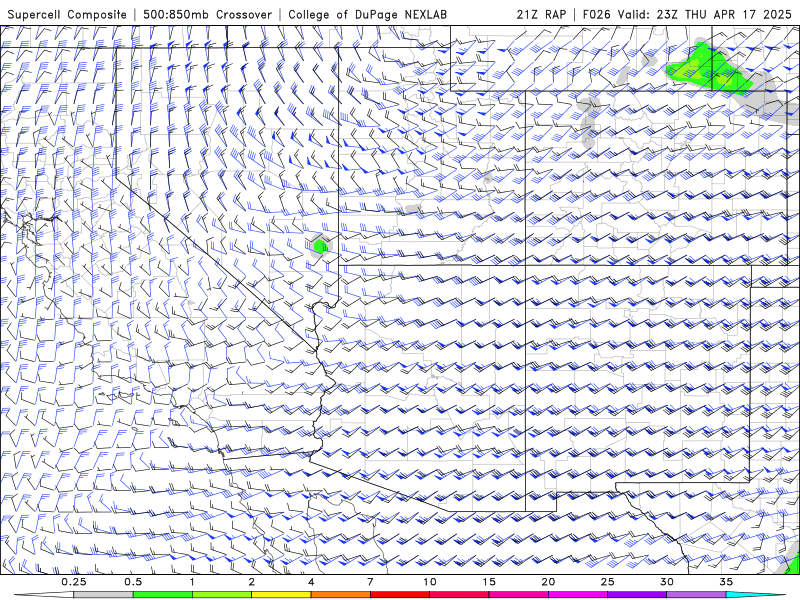Click the '0.25' colorbar label
Image resolution: width=800 pixels, height=600 pixels.
pos(74,582)
